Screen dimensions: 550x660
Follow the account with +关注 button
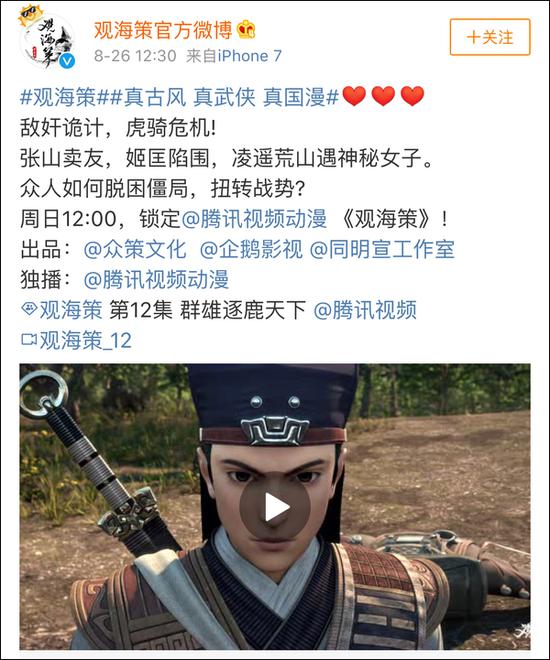pos(490,37)
